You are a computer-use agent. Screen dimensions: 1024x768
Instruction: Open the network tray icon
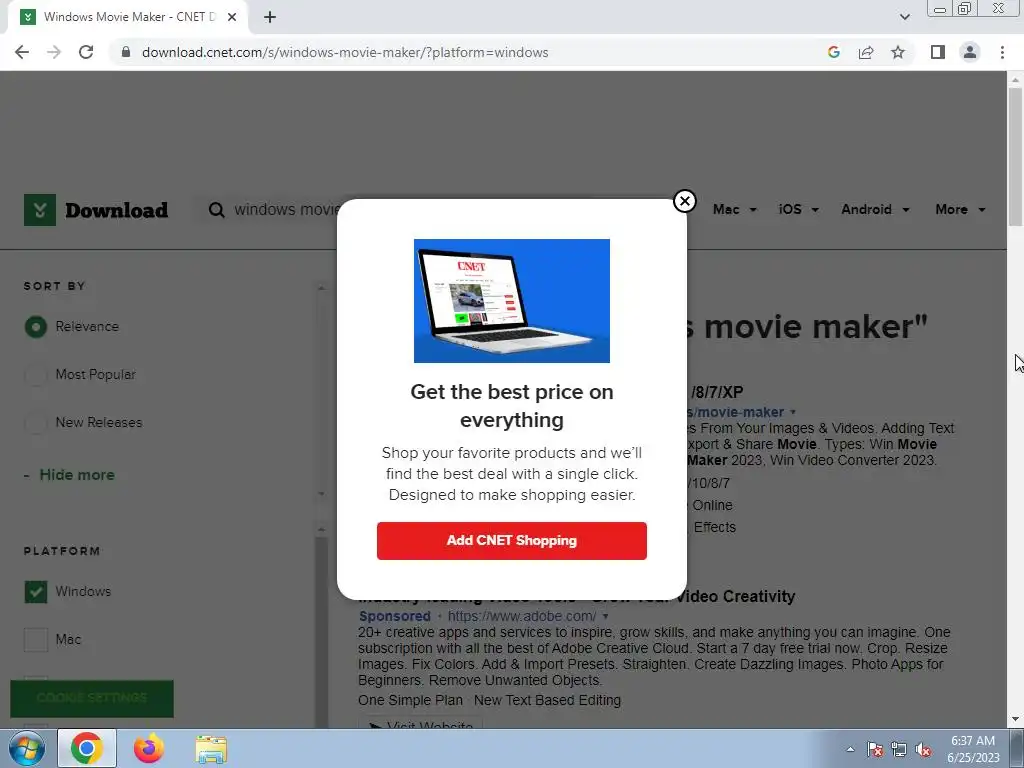point(899,749)
